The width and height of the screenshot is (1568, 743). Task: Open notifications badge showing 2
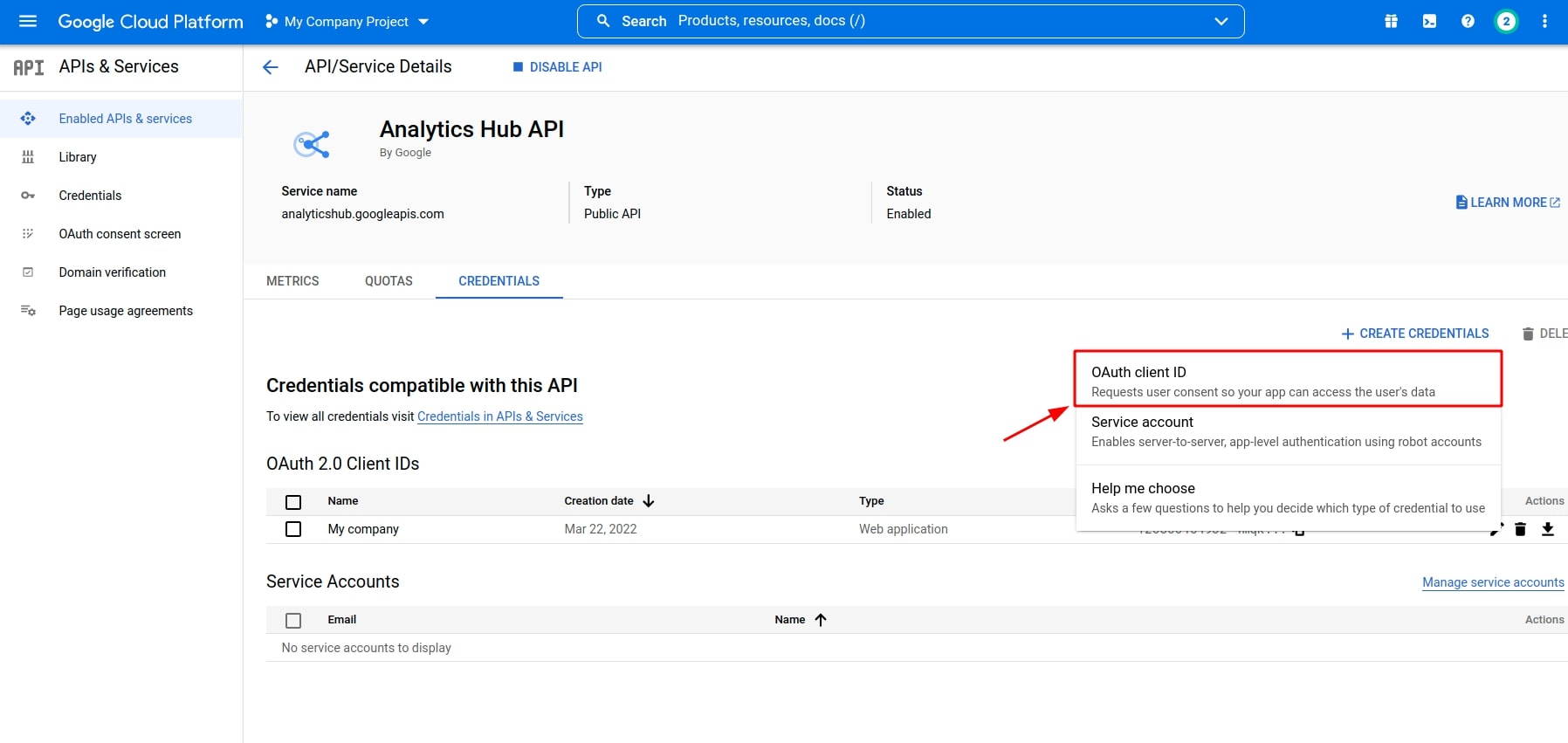tap(1506, 21)
